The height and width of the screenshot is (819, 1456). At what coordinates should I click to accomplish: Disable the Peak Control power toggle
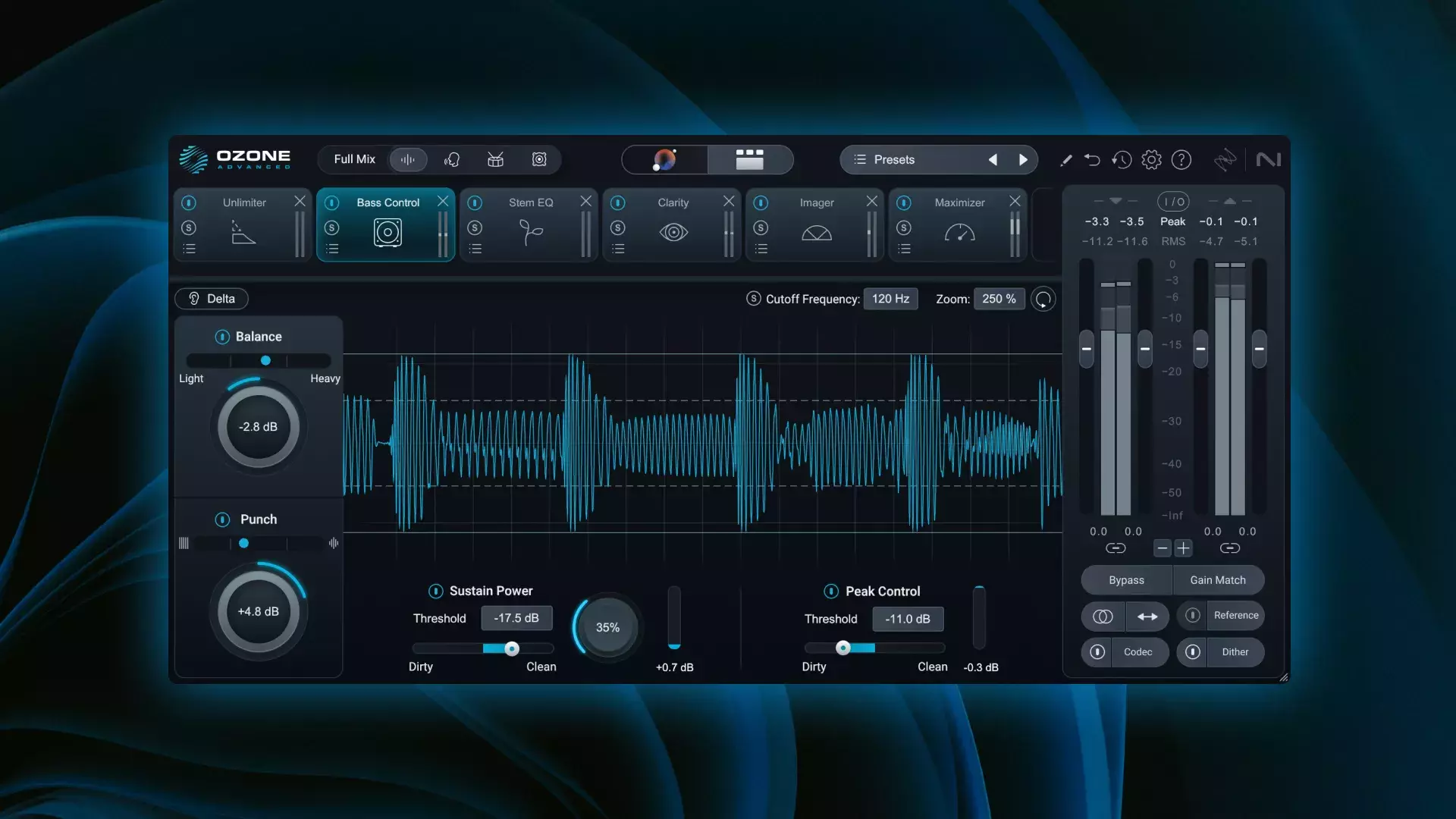pos(831,591)
